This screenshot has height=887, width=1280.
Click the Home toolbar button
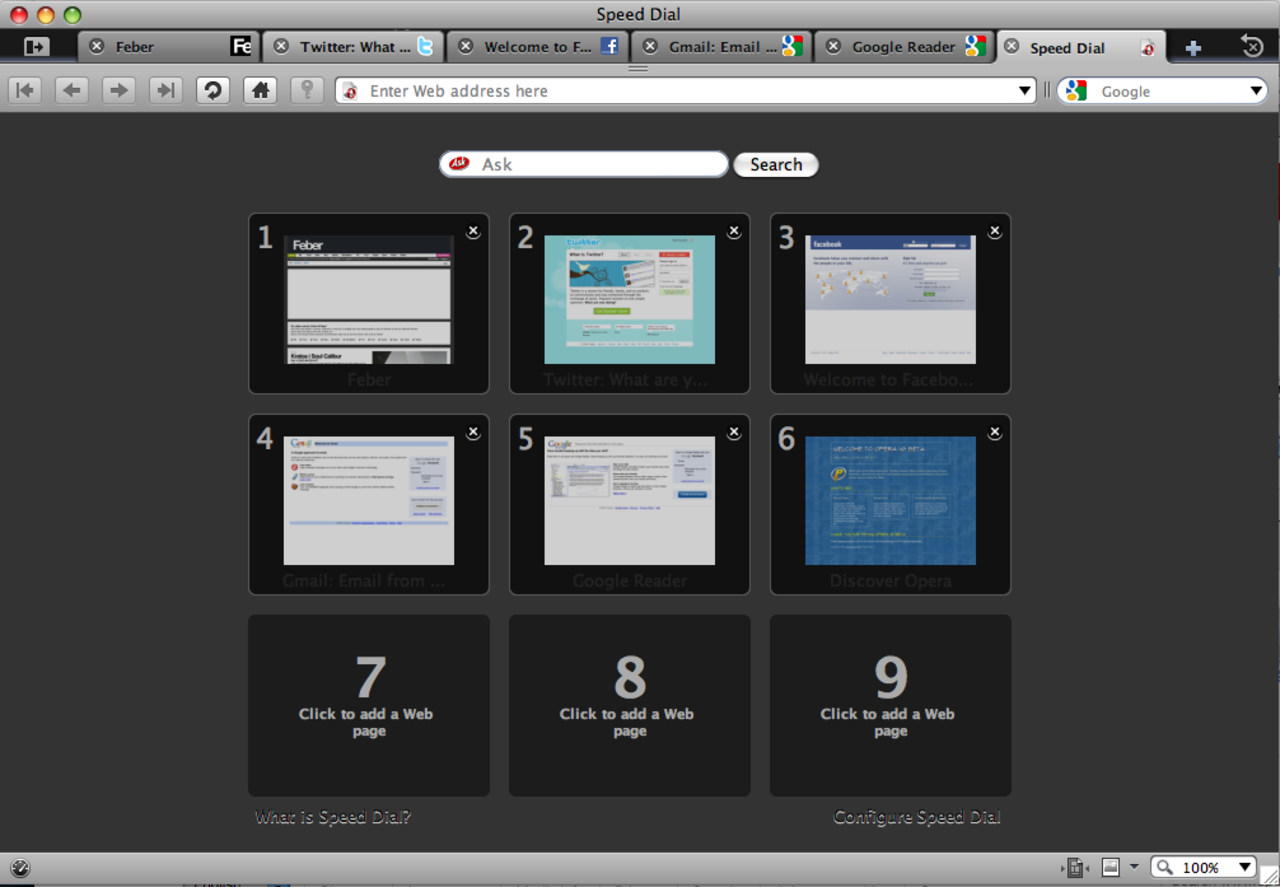(x=260, y=91)
